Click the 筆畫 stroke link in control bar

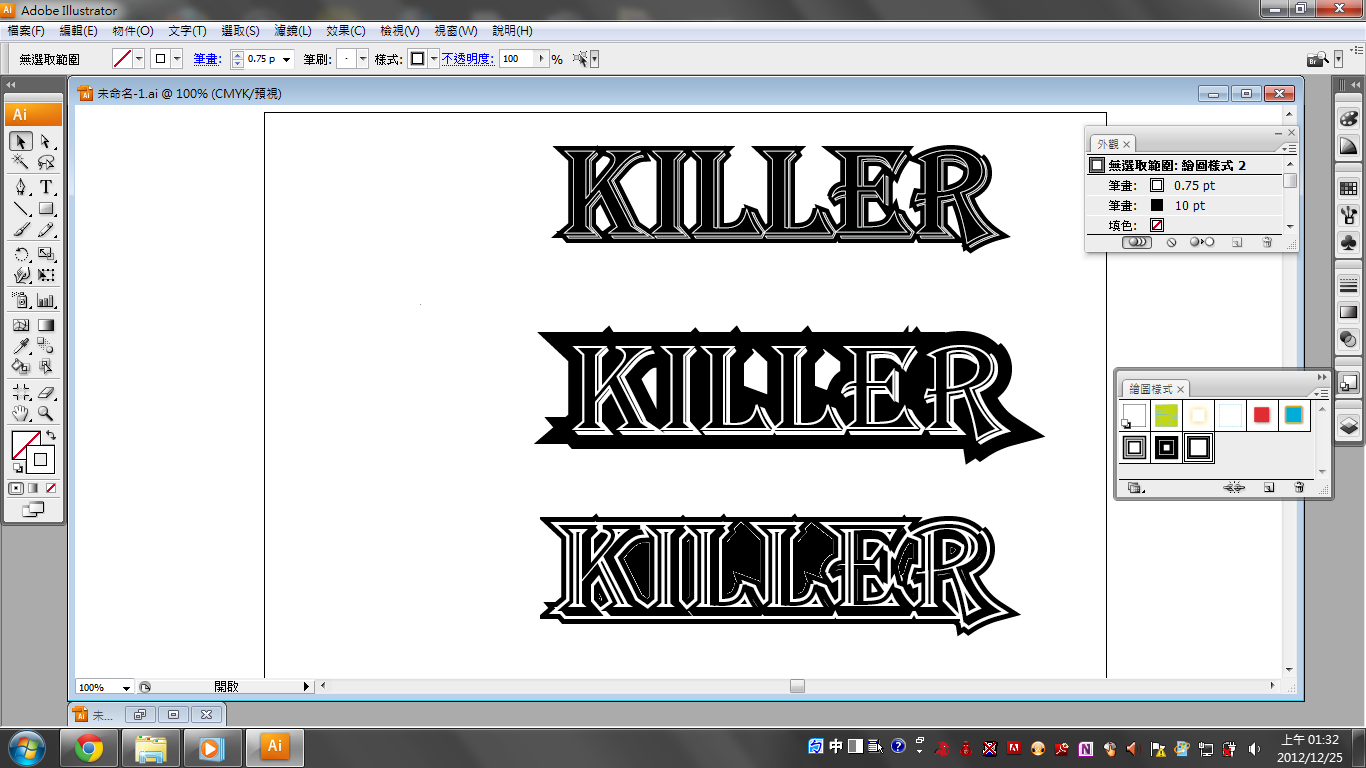pos(206,59)
